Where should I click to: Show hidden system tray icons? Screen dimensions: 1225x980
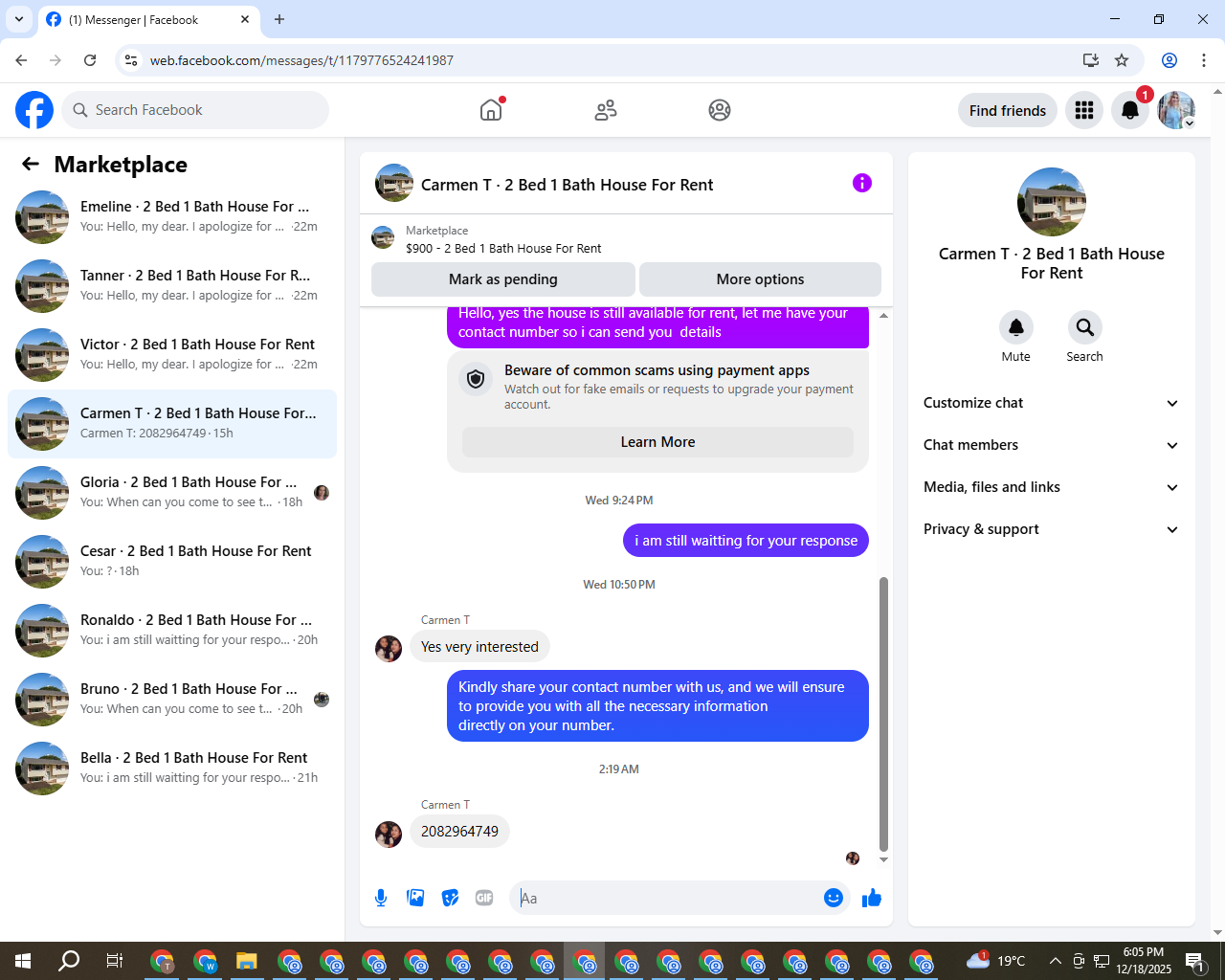tap(1055, 961)
